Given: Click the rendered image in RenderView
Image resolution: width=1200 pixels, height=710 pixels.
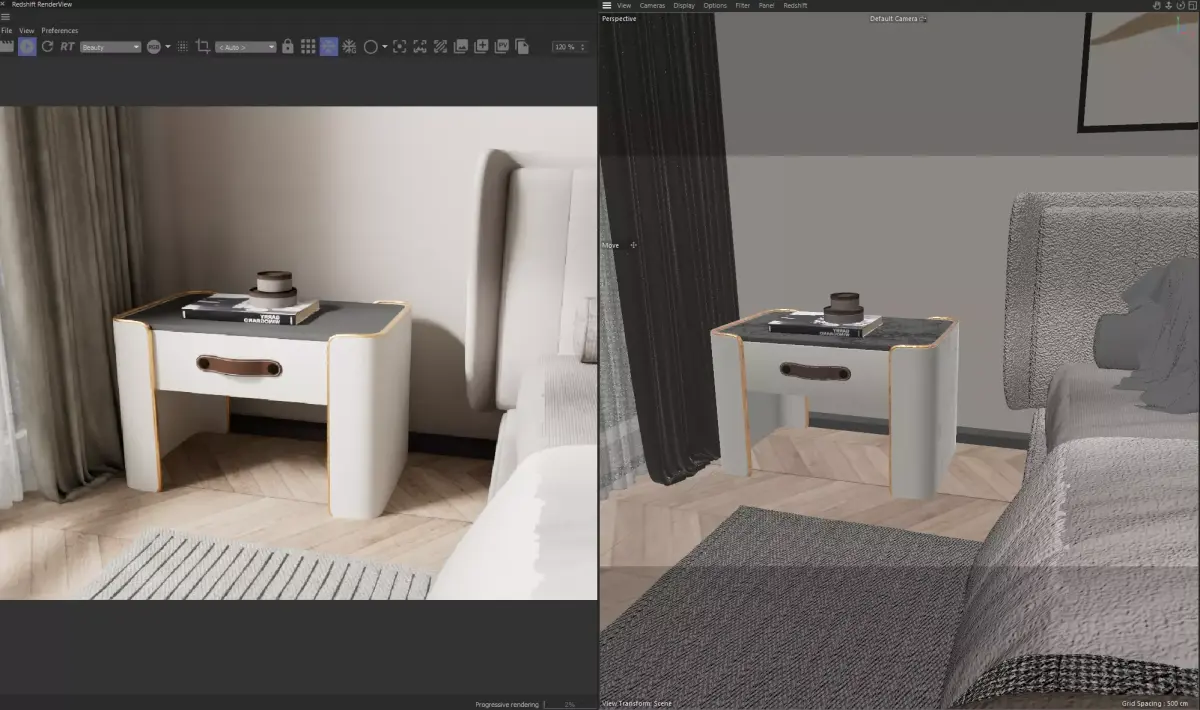Looking at the screenshot, I should click(x=298, y=353).
